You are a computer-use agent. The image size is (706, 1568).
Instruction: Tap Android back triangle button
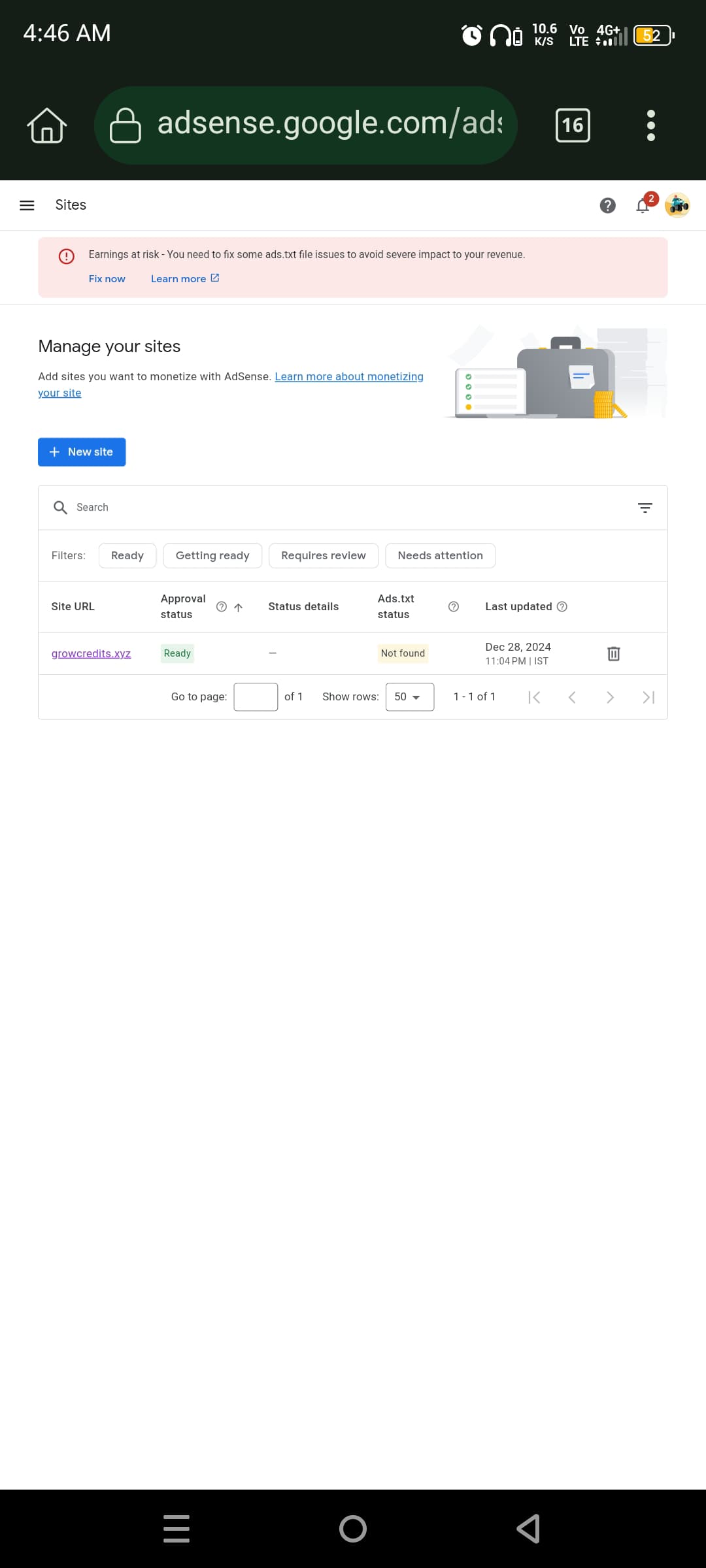(528, 1529)
